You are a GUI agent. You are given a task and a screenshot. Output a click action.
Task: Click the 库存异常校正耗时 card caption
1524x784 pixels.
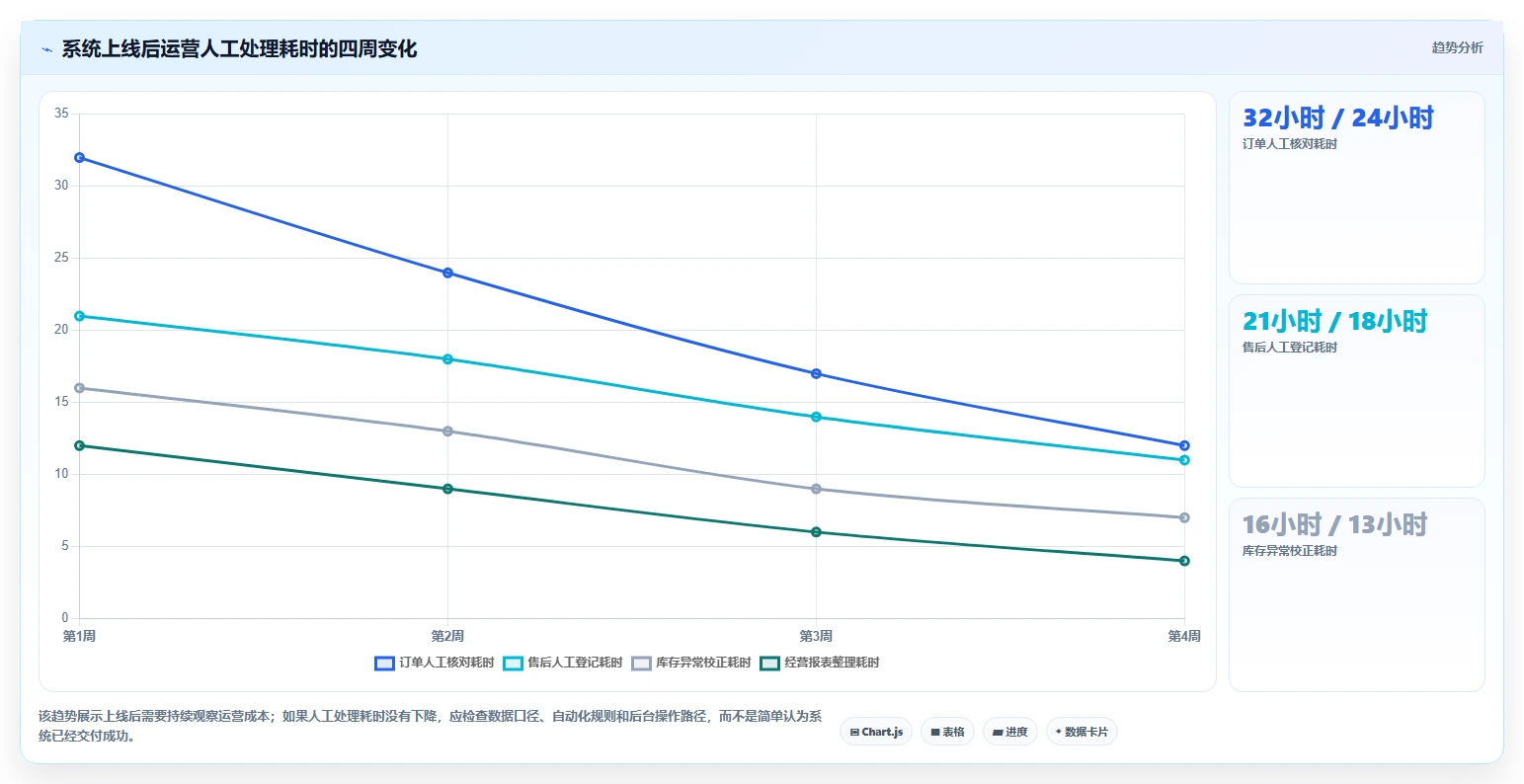(1290, 551)
